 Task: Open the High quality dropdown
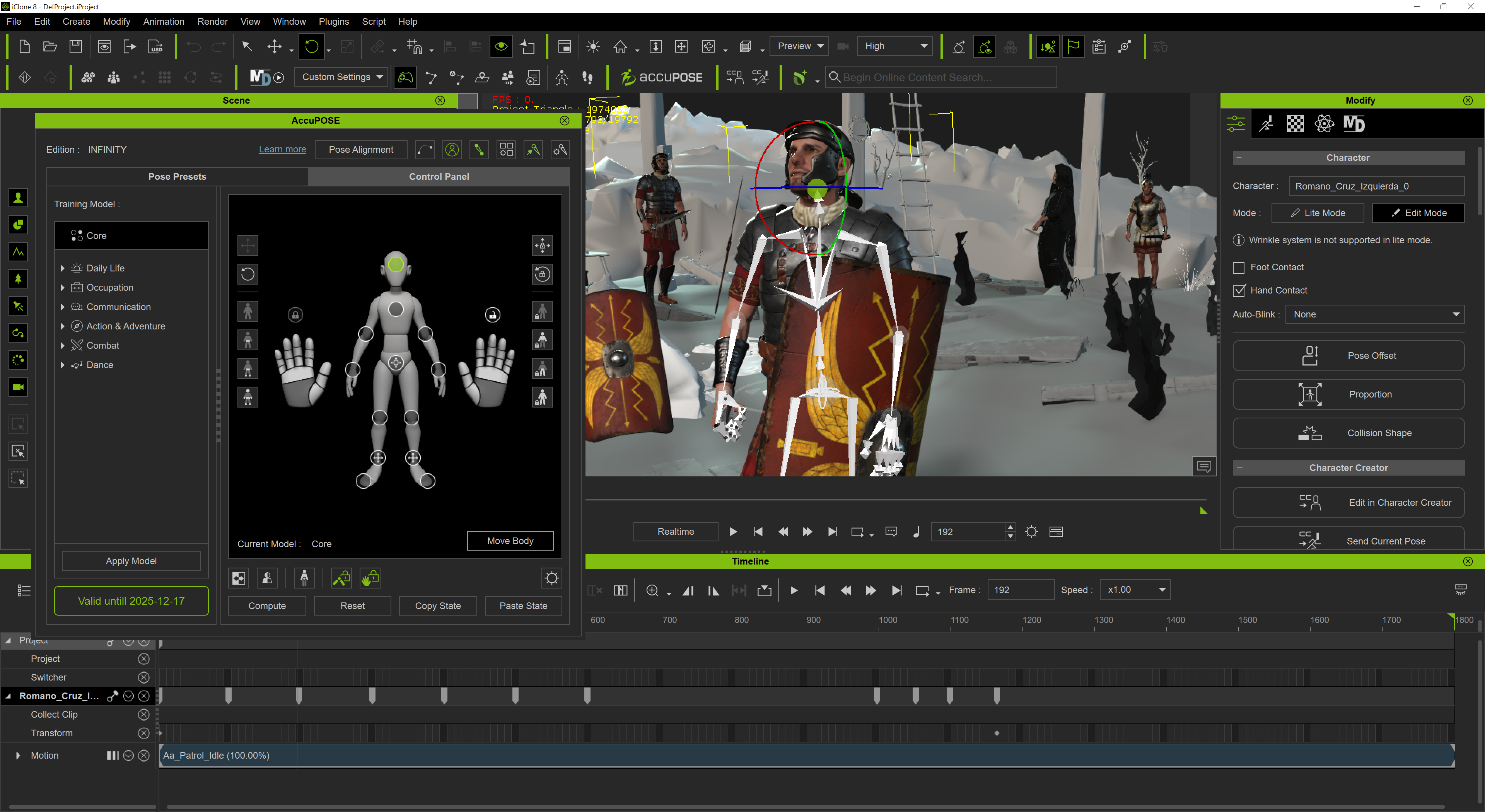894,47
